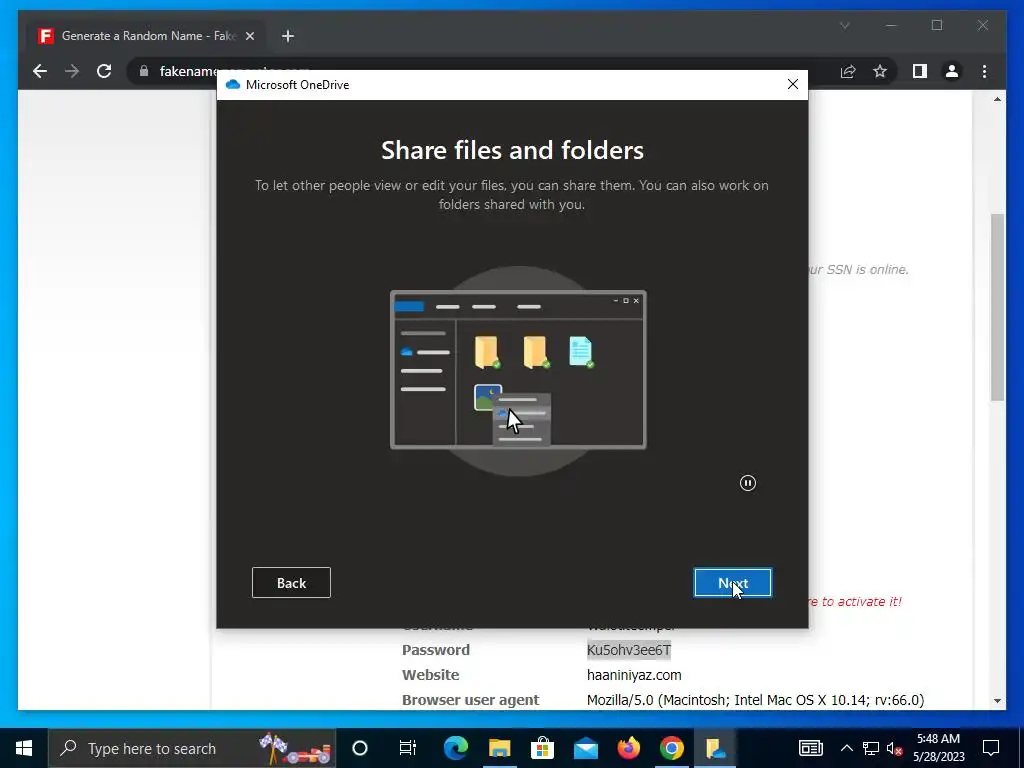Click the muted volume tray icon
Screen dimensions: 1024x768
pos(895,748)
